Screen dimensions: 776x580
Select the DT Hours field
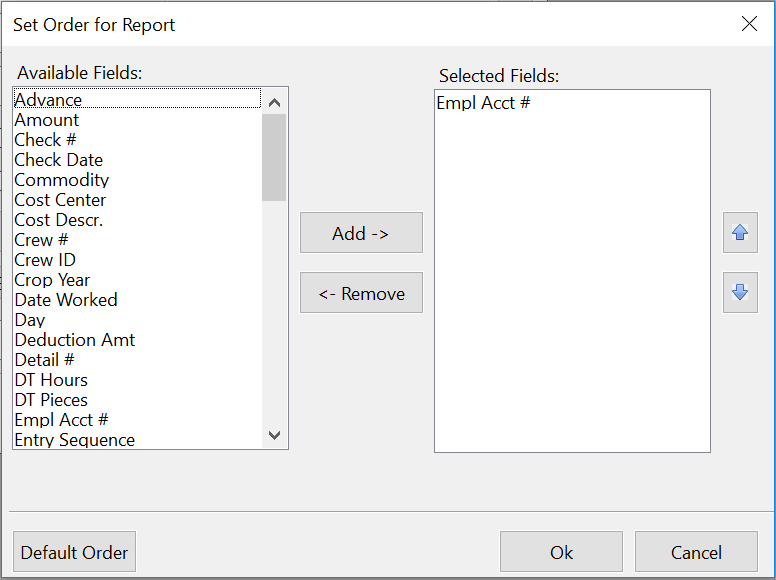pyautogui.click(x=51, y=380)
